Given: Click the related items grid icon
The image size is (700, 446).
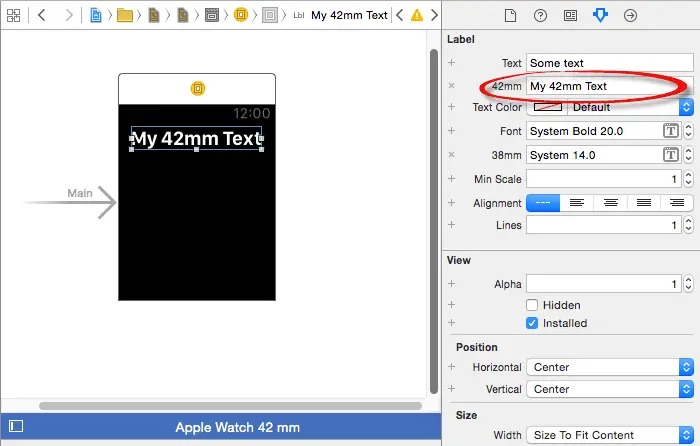Looking at the screenshot, I should (14, 15).
